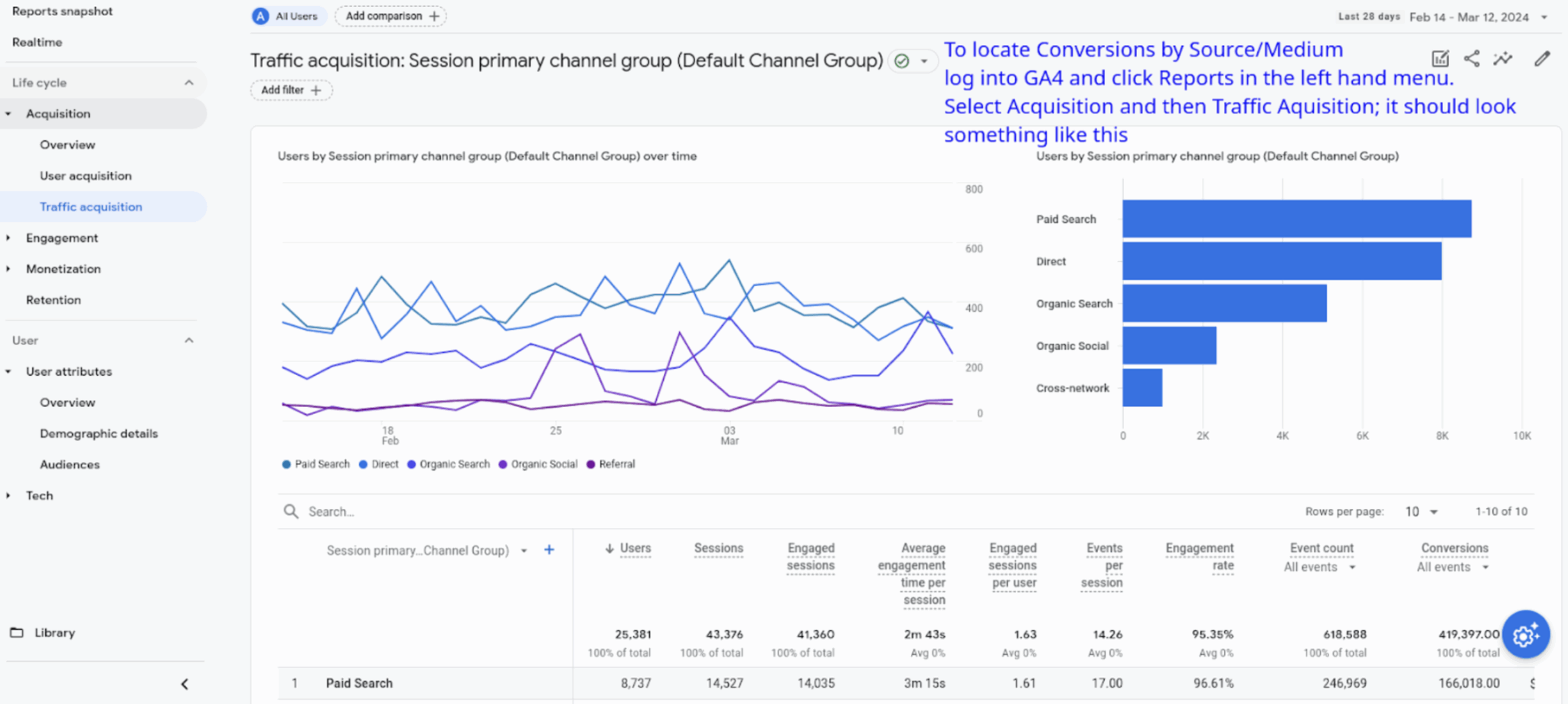Open the Share this report icon
The width and height of the screenshot is (1568, 704).
coord(1472,59)
